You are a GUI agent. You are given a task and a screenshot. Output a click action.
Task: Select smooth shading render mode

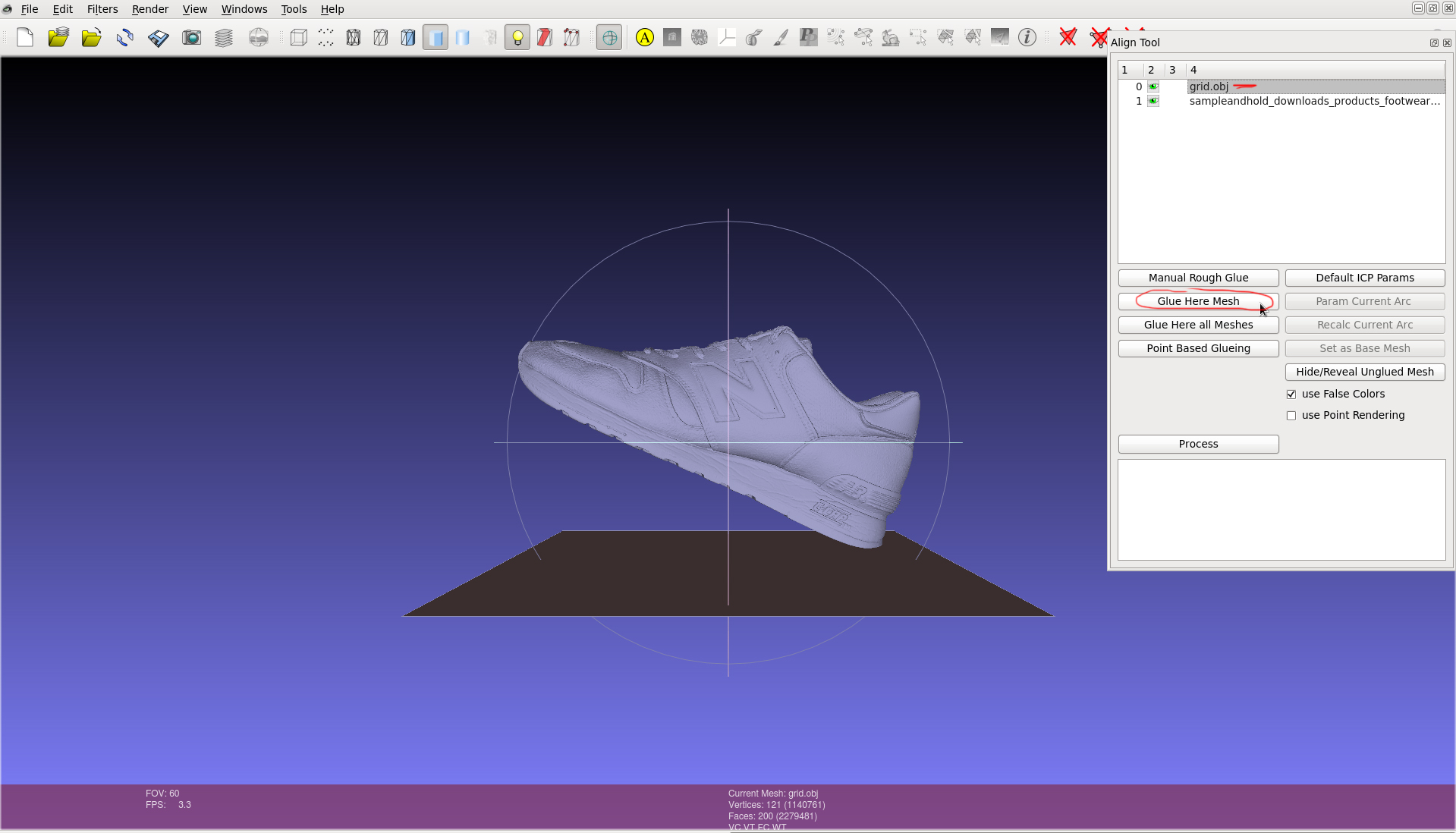click(463, 37)
